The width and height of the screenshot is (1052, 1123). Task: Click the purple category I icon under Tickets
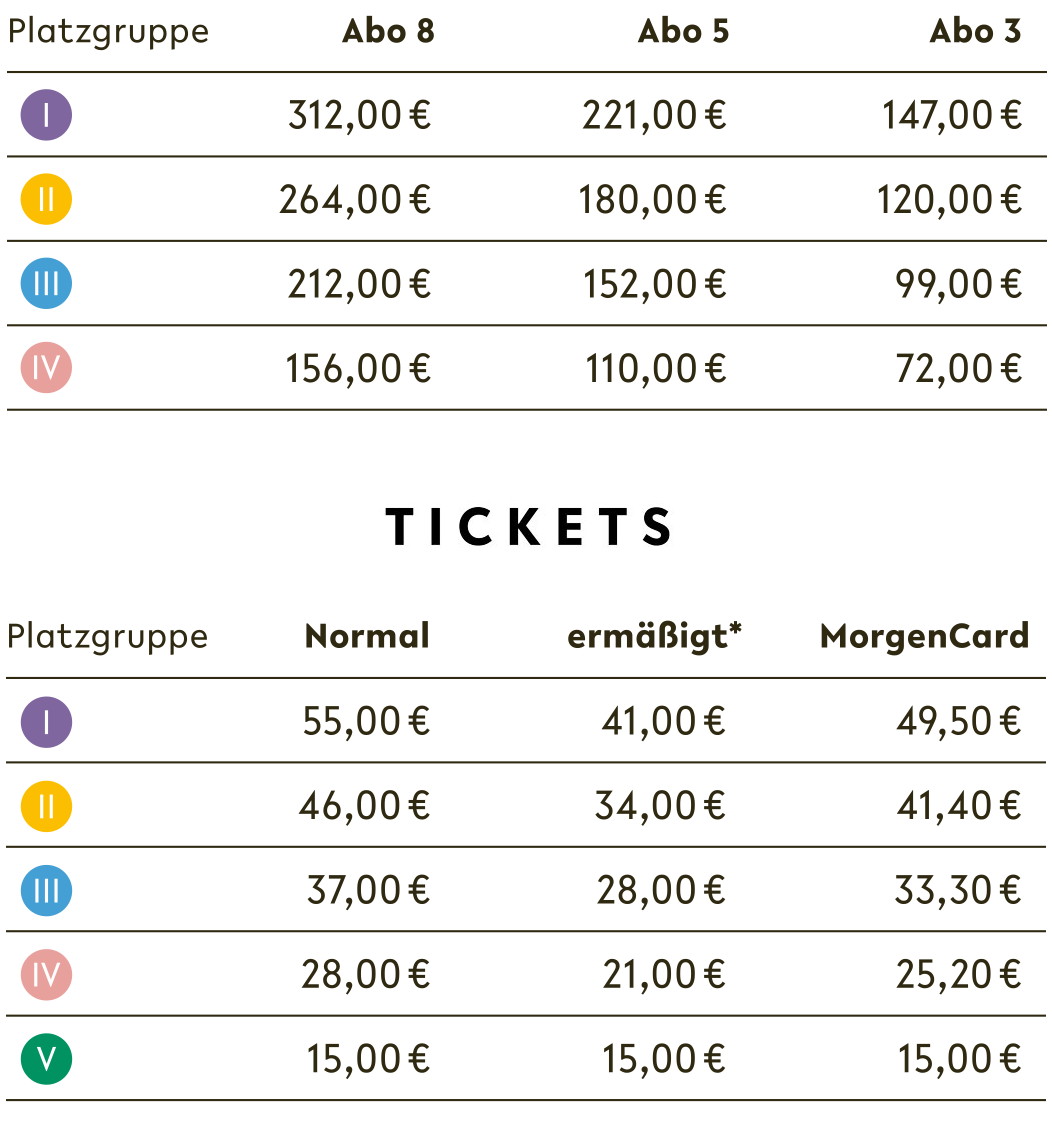[46, 721]
